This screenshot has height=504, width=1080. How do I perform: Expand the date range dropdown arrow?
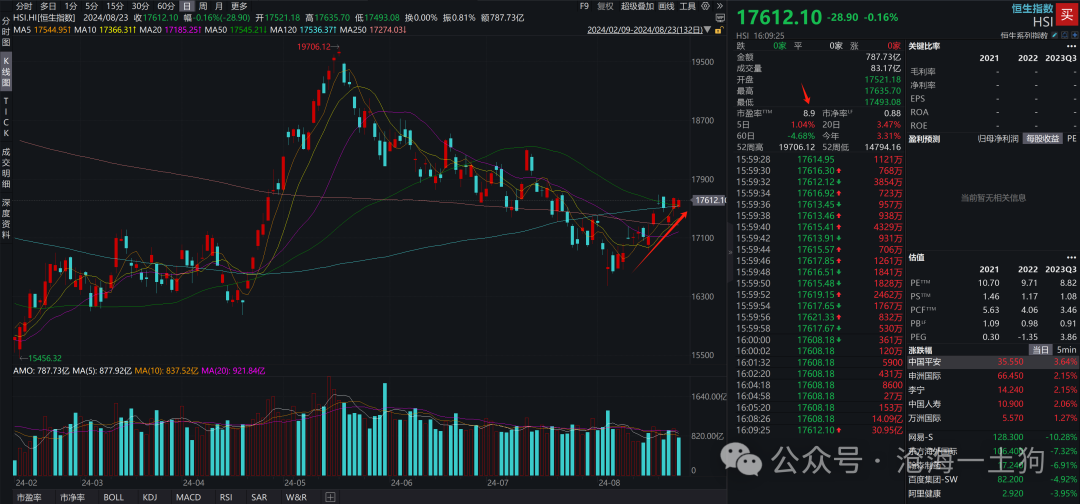707,30
